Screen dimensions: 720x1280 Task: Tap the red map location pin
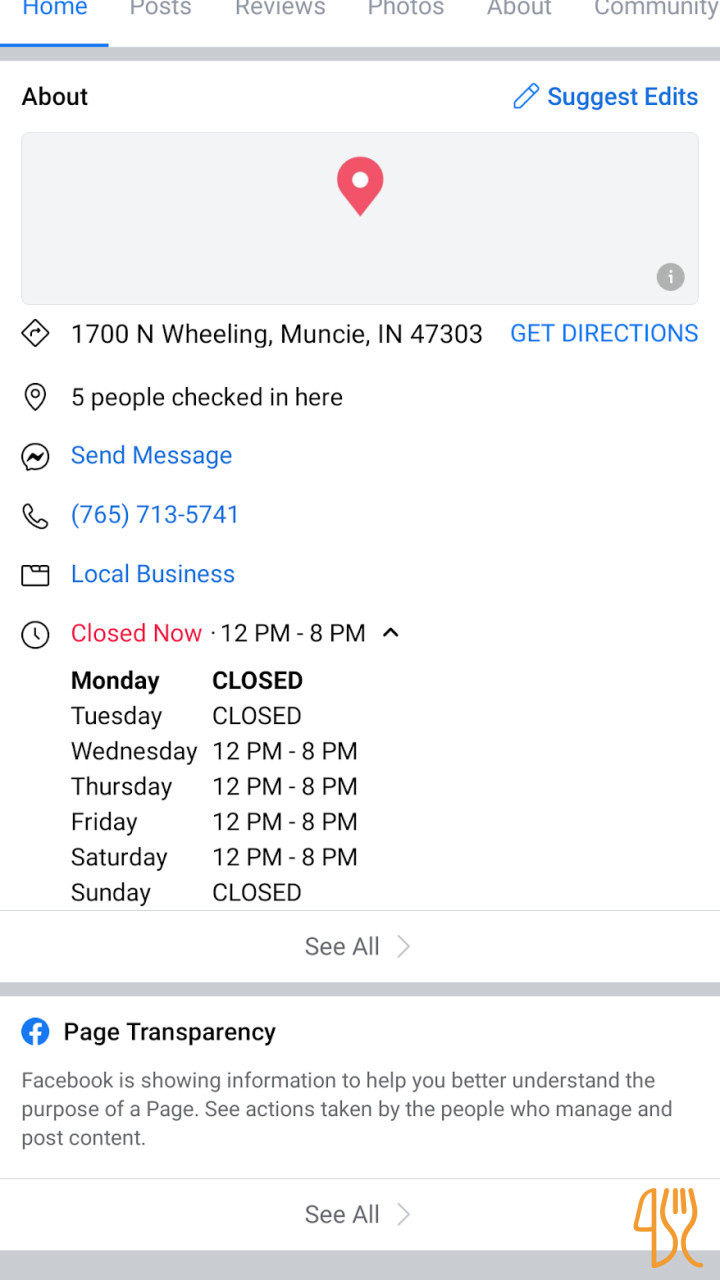pos(360,184)
